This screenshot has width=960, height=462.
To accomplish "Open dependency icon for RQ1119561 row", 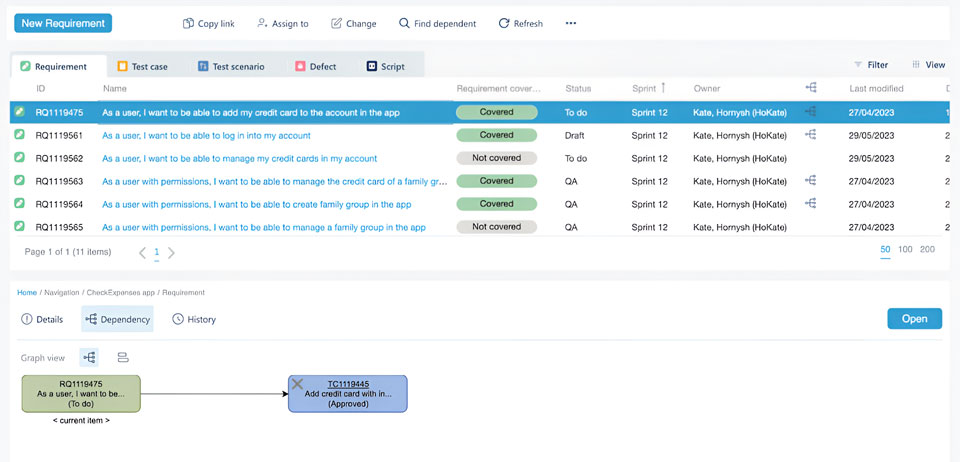I will pyautogui.click(x=811, y=135).
